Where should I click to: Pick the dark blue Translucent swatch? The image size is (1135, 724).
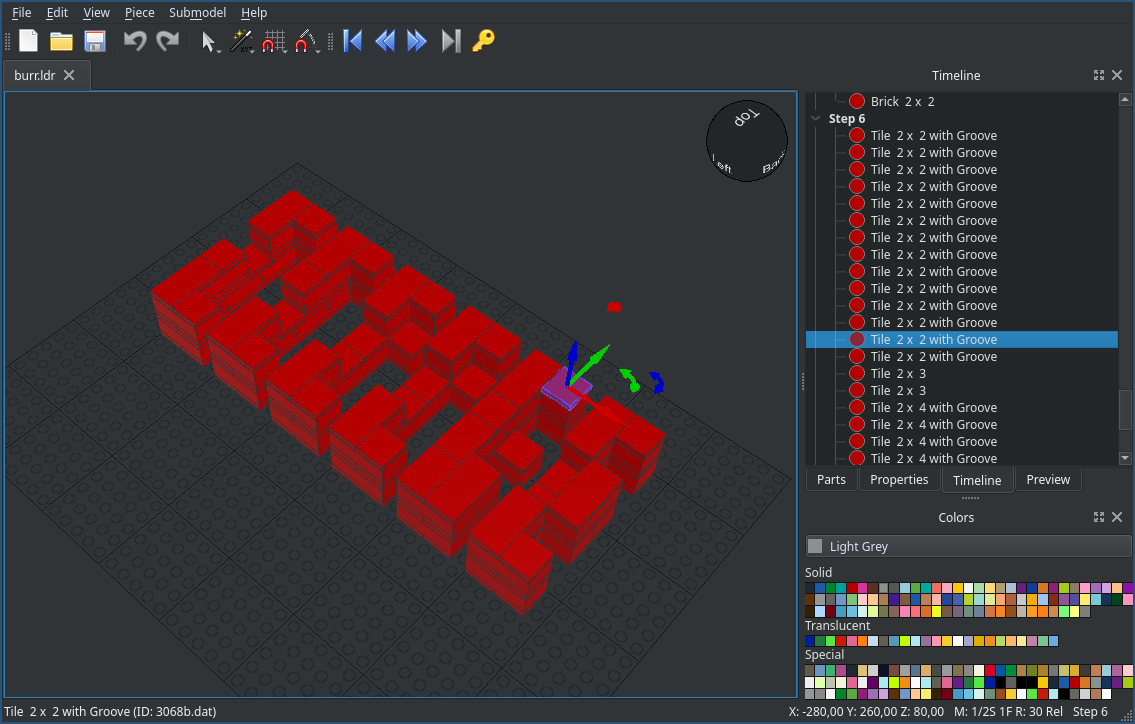tap(809, 641)
